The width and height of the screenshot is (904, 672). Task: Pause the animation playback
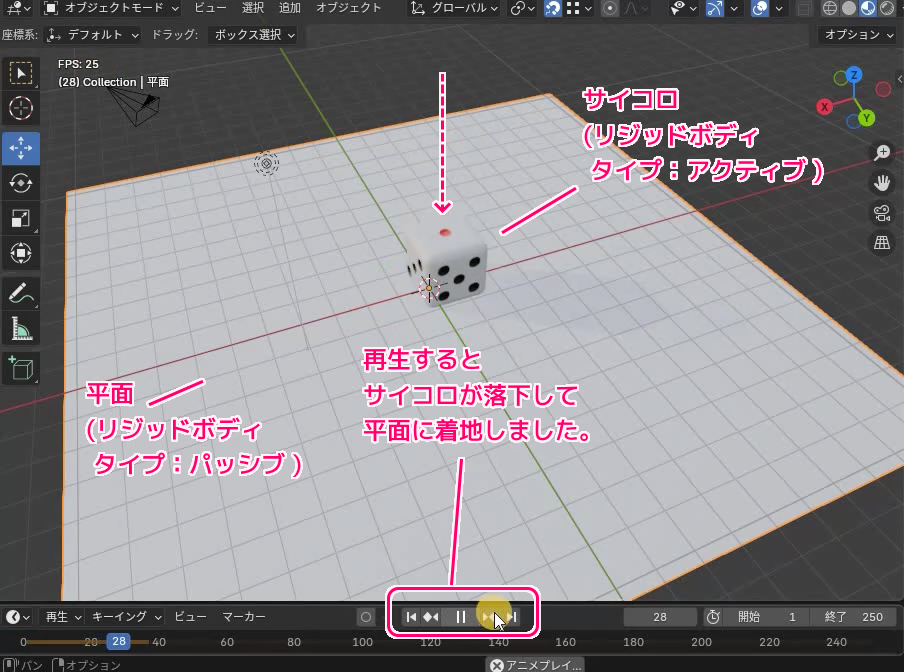(x=460, y=617)
